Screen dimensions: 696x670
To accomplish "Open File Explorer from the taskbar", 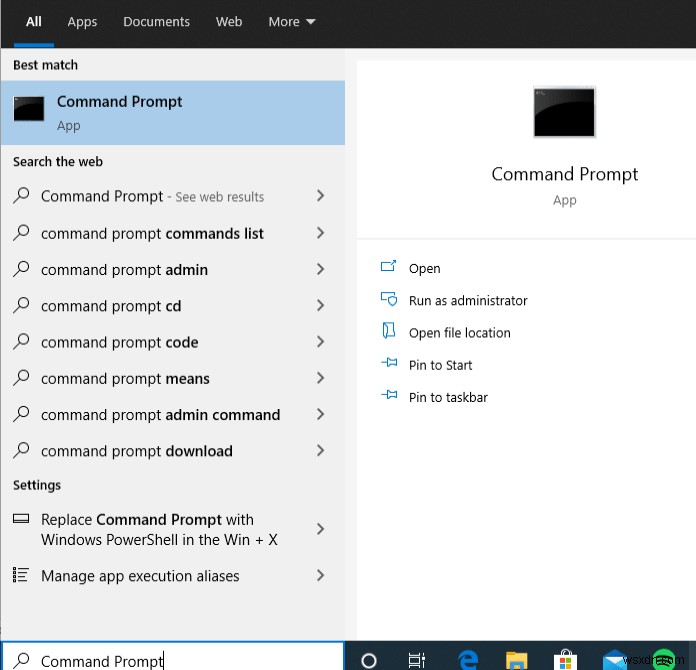I will 516,660.
